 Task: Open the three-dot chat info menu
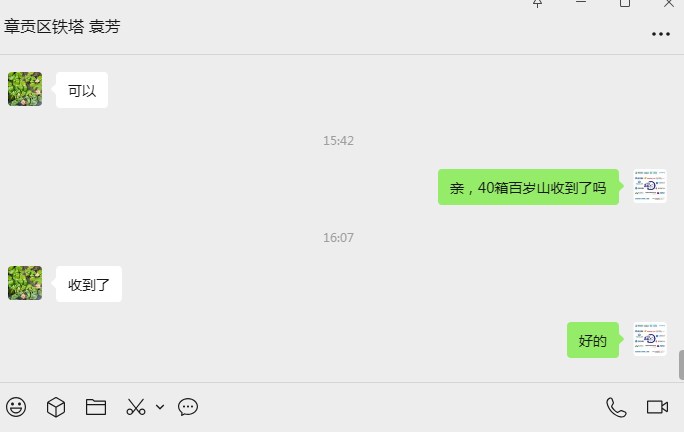(x=660, y=34)
